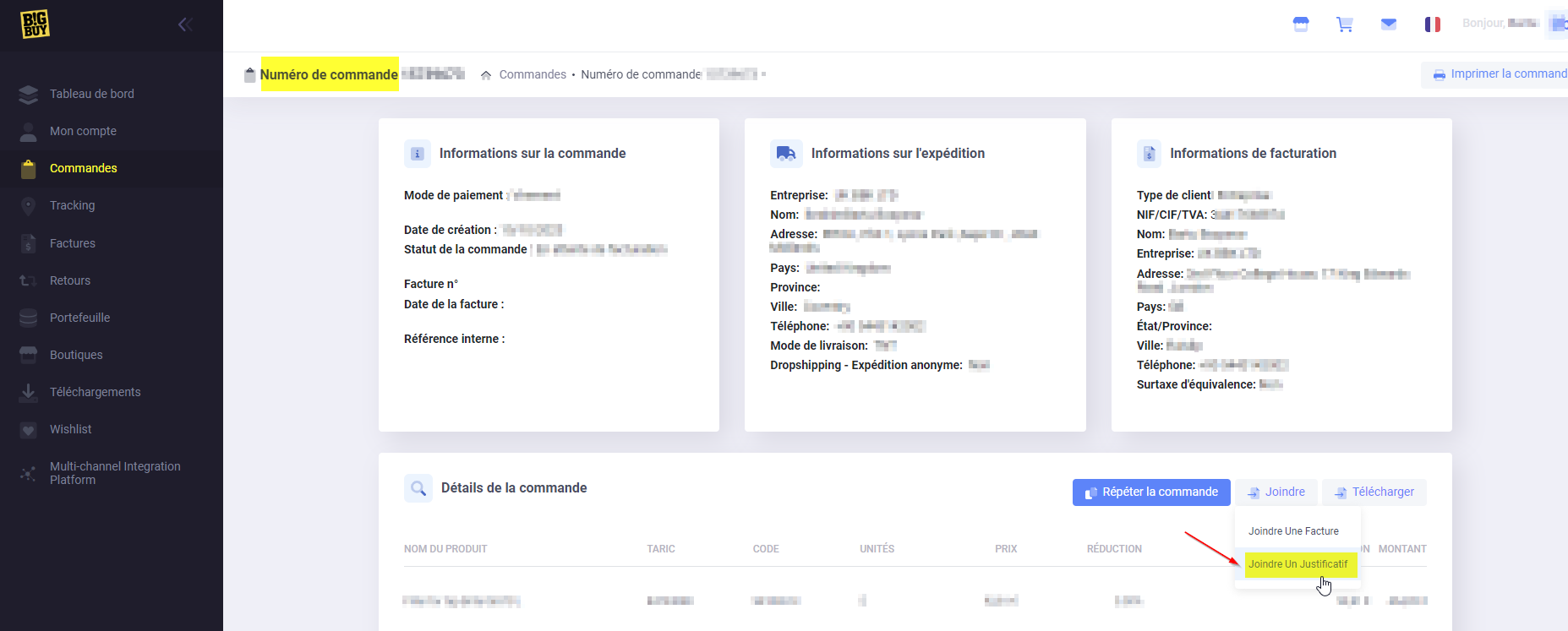Click the BigBuy logo
Image resolution: width=1568 pixels, height=631 pixels.
pos(35,24)
